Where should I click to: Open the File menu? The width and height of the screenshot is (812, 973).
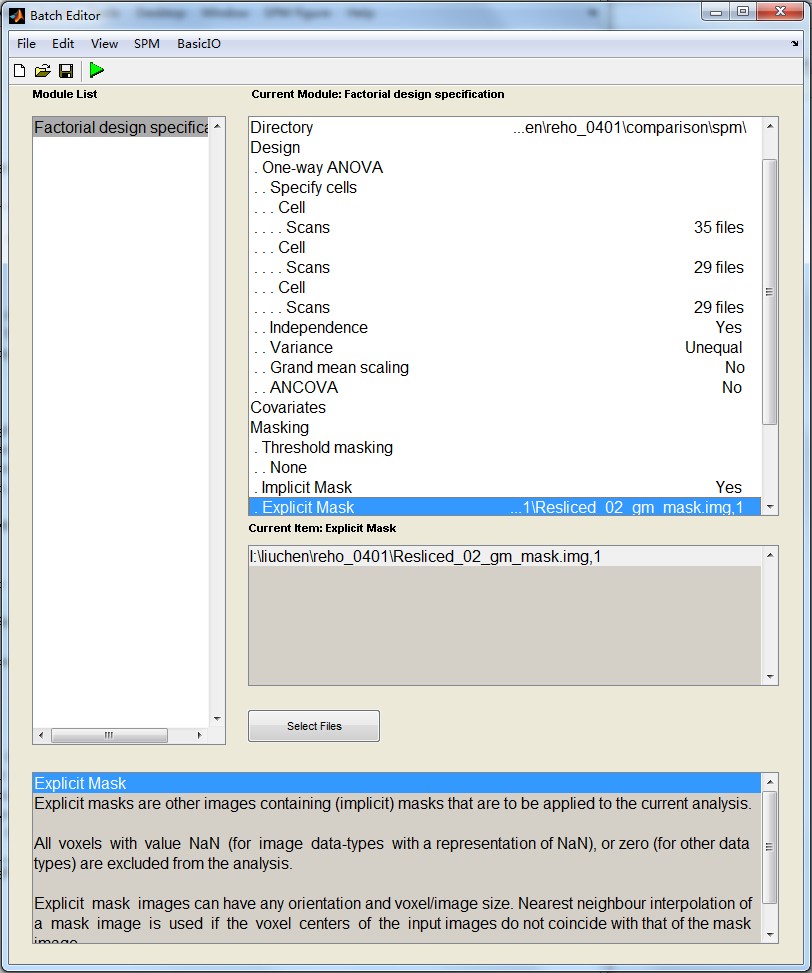pos(26,43)
